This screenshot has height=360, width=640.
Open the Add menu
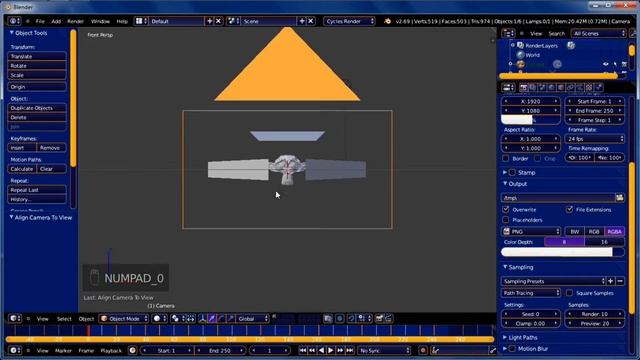pos(56,21)
